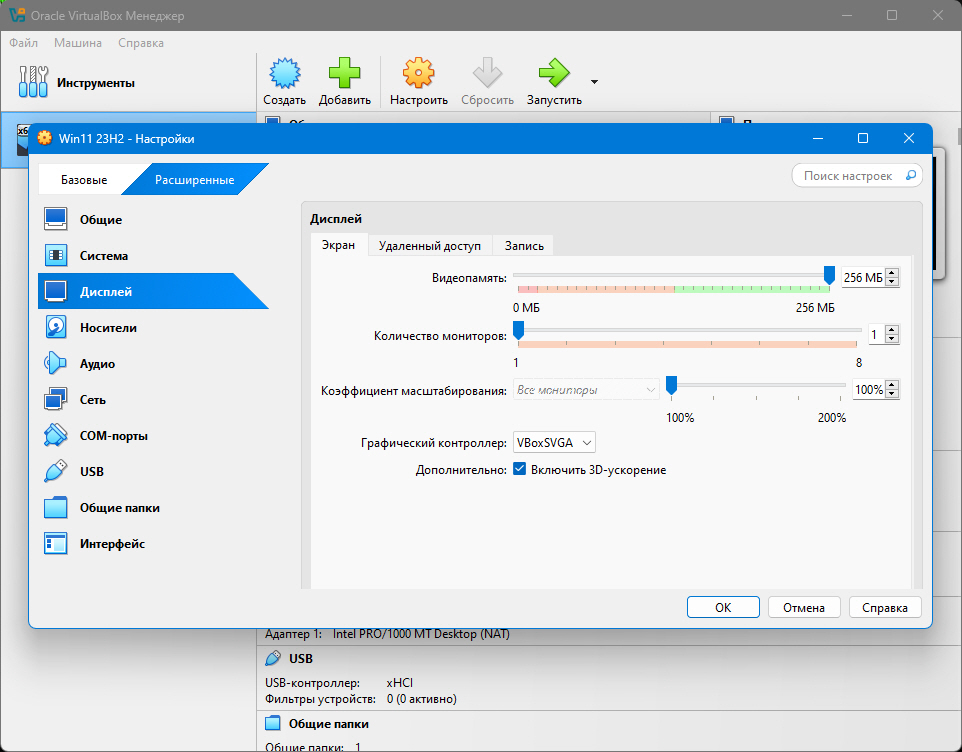Switch to the Расширенные settings mode tab

point(194,180)
